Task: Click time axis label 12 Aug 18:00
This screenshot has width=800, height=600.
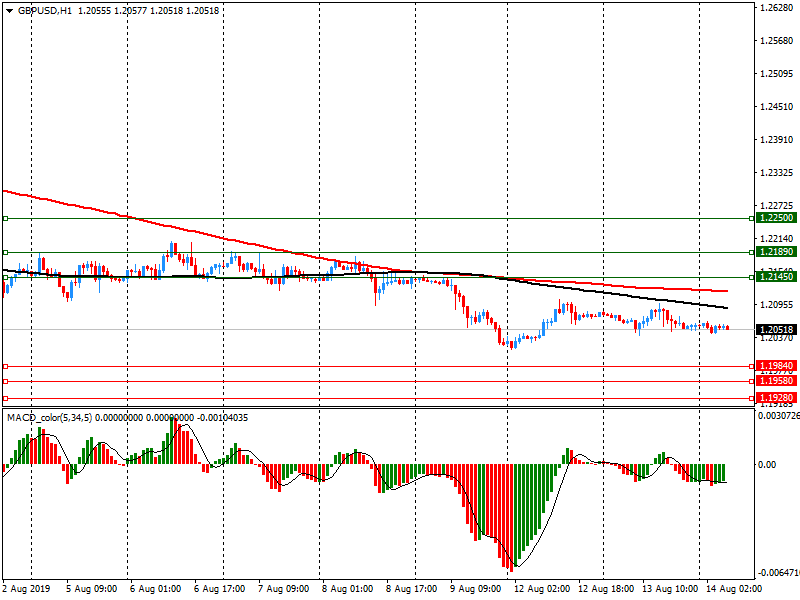Action: pyautogui.click(x=606, y=589)
